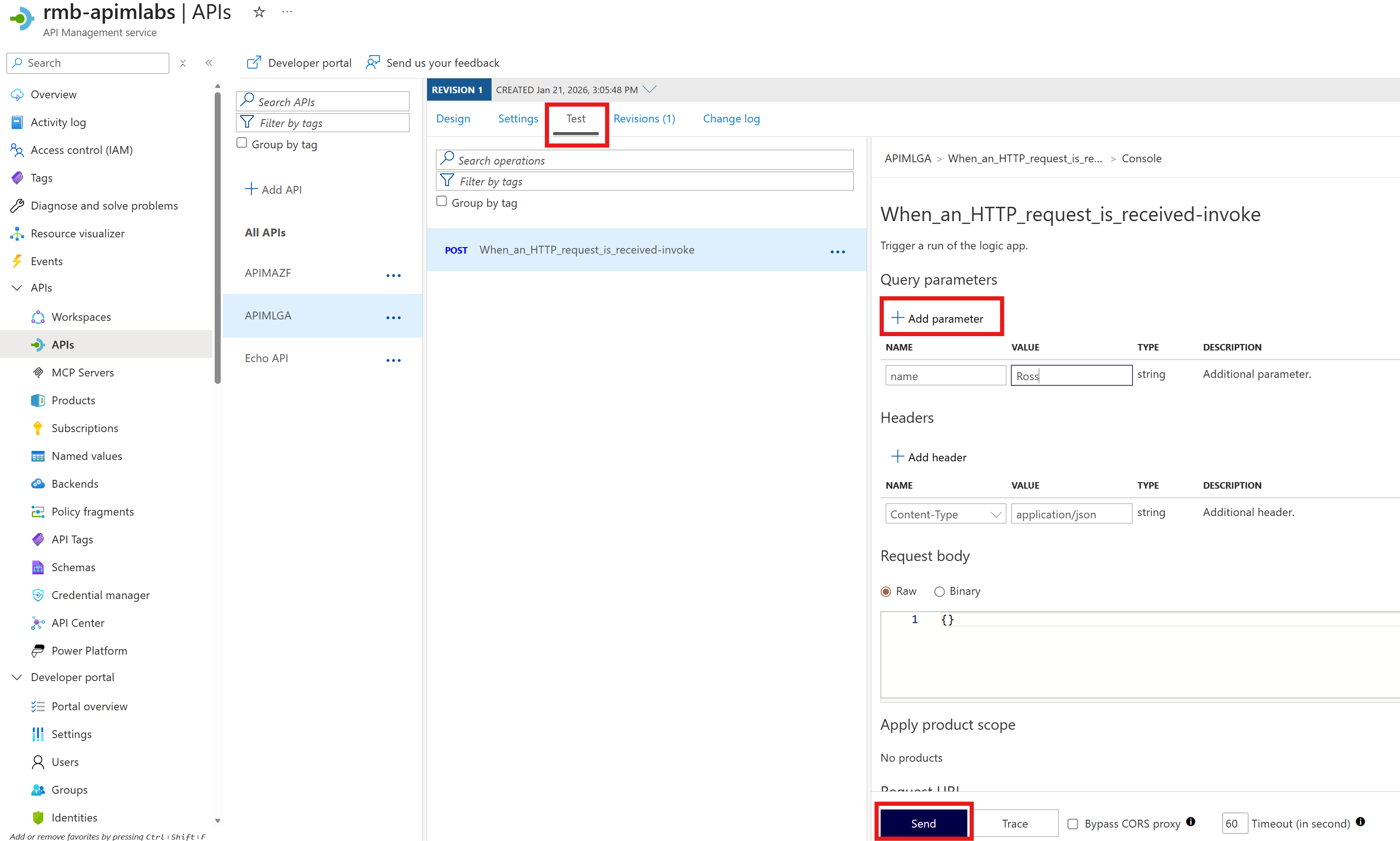This screenshot has width=1400, height=841.
Task: Collapse the sidebar with double chevron icon
Action: pyautogui.click(x=209, y=63)
